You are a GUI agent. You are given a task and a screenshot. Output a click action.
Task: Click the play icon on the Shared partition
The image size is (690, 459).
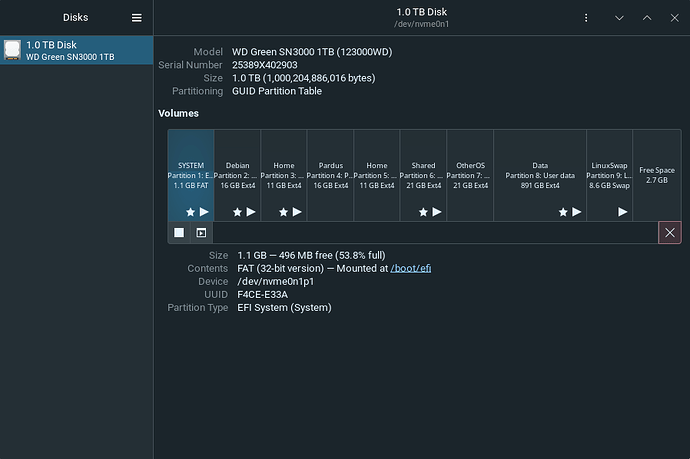coord(437,212)
